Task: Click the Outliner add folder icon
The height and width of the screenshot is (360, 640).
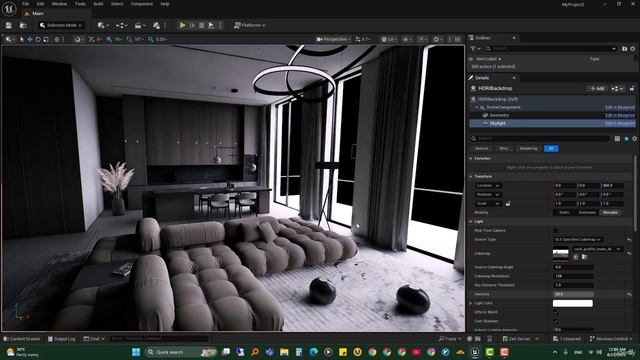Action: 624,49
